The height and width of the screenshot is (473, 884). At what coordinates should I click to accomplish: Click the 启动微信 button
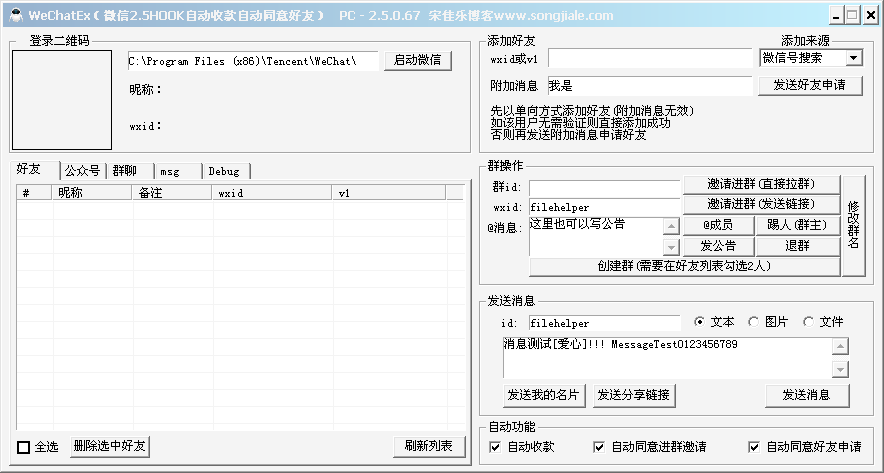pos(418,60)
